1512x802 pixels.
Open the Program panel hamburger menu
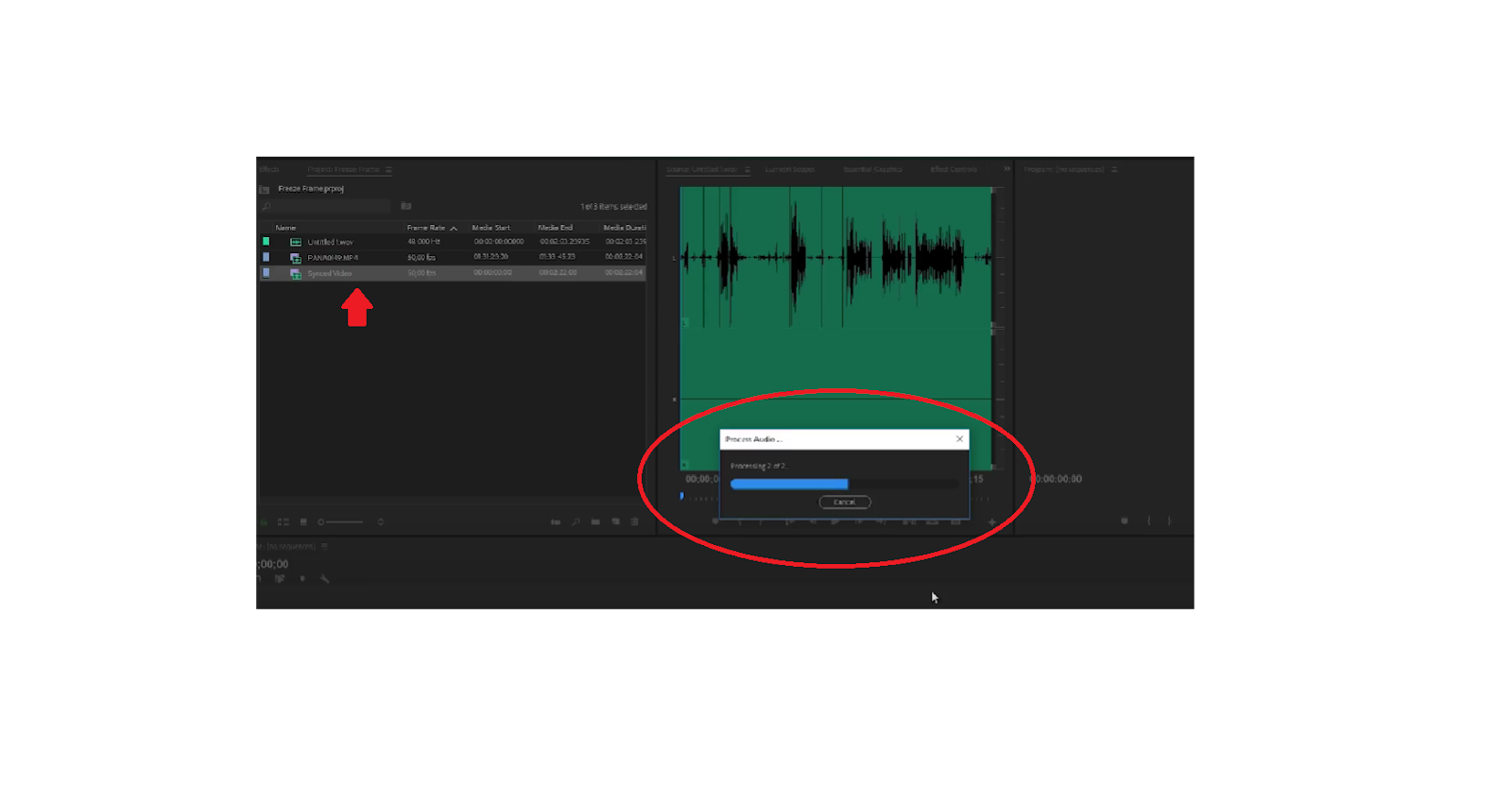click(x=1114, y=170)
